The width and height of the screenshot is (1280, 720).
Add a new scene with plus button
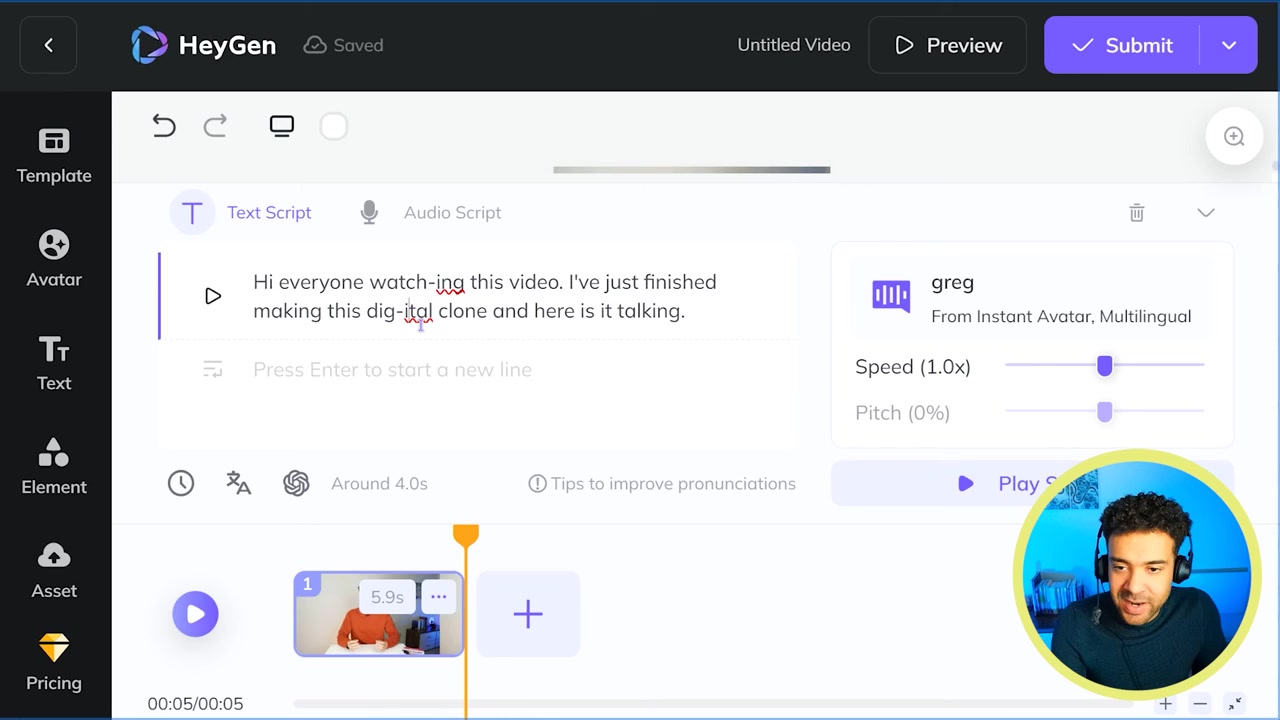(528, 614)
